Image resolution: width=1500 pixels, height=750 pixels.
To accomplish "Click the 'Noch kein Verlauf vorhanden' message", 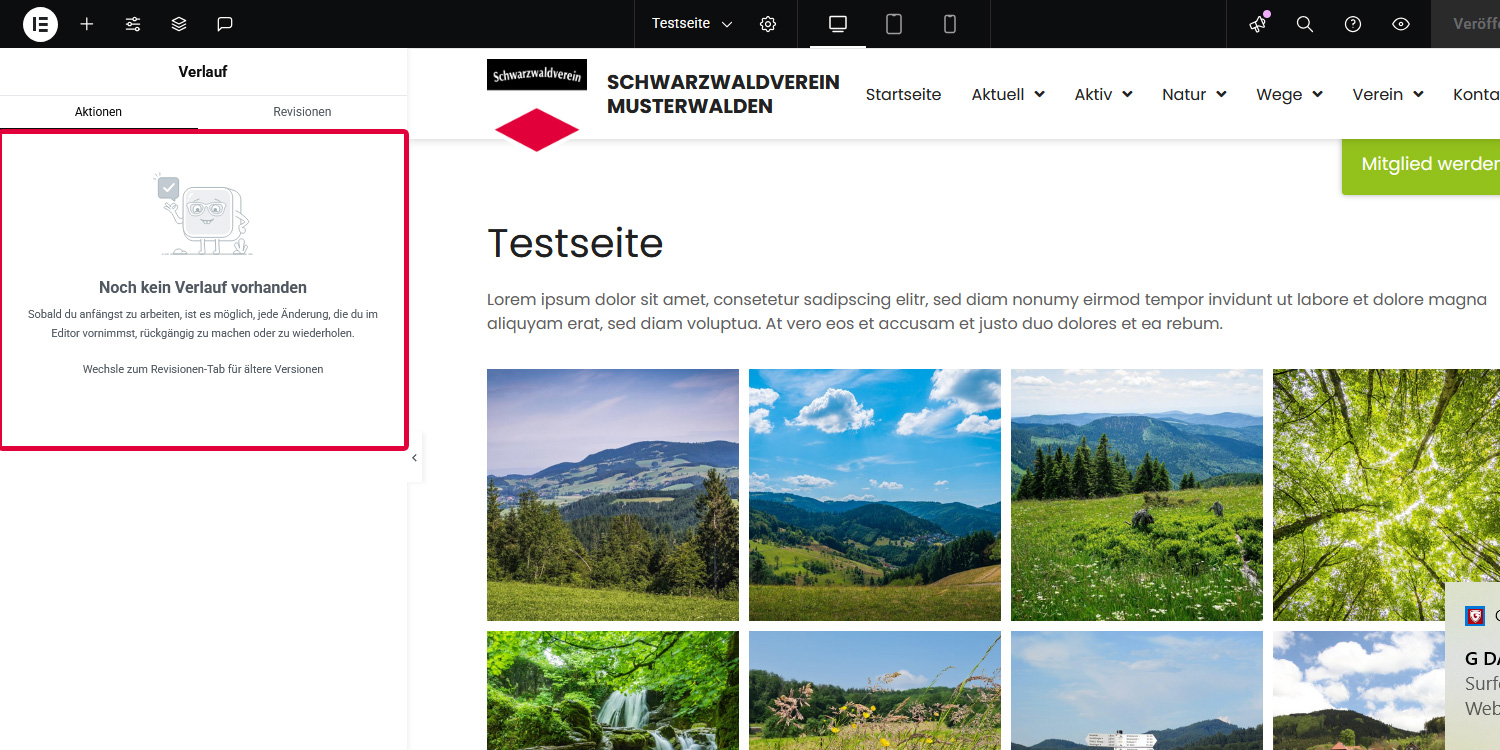I will click(x=203, y=288).
